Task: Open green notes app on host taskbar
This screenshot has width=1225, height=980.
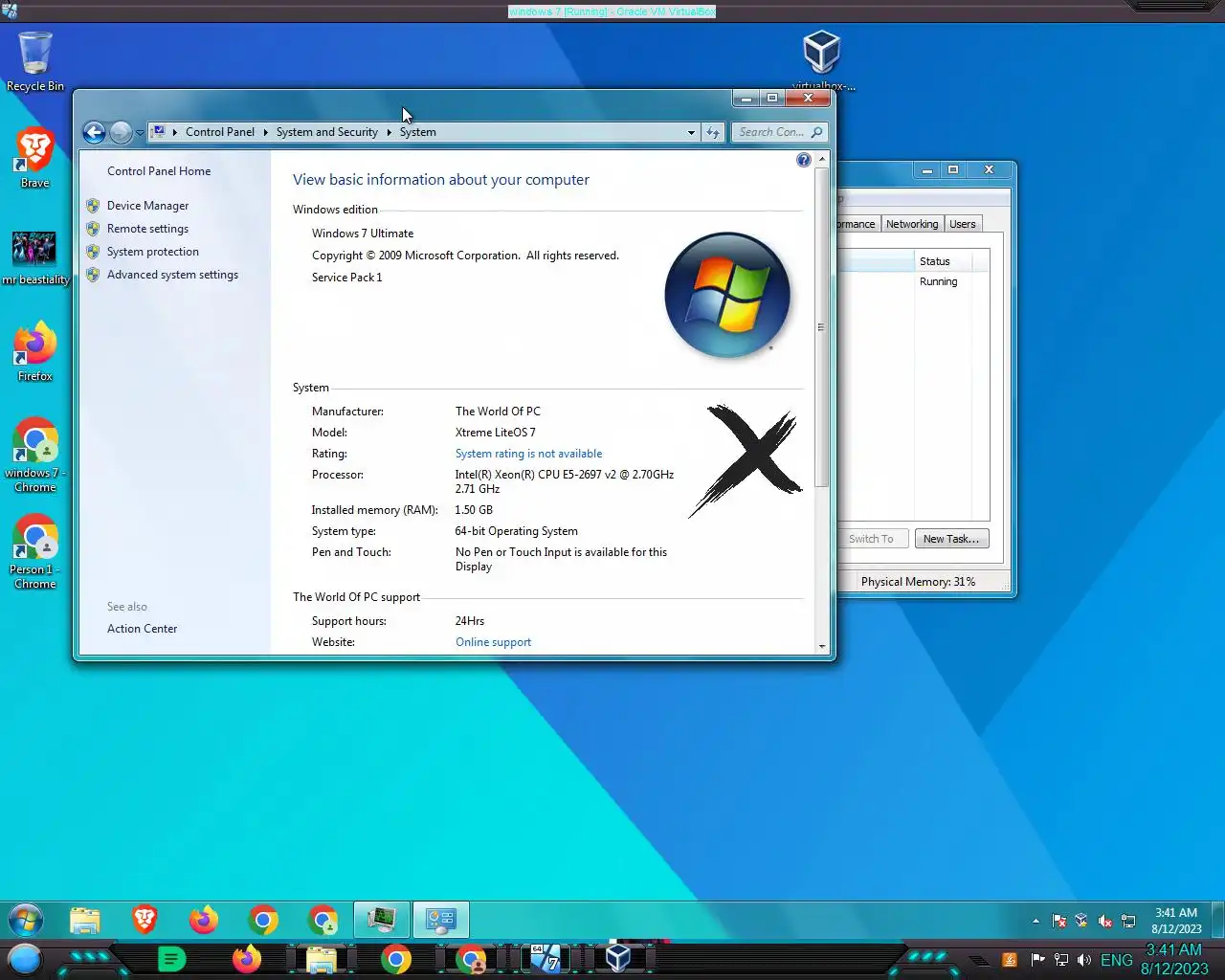Action: pyautogui.click(x=171, y=959)
